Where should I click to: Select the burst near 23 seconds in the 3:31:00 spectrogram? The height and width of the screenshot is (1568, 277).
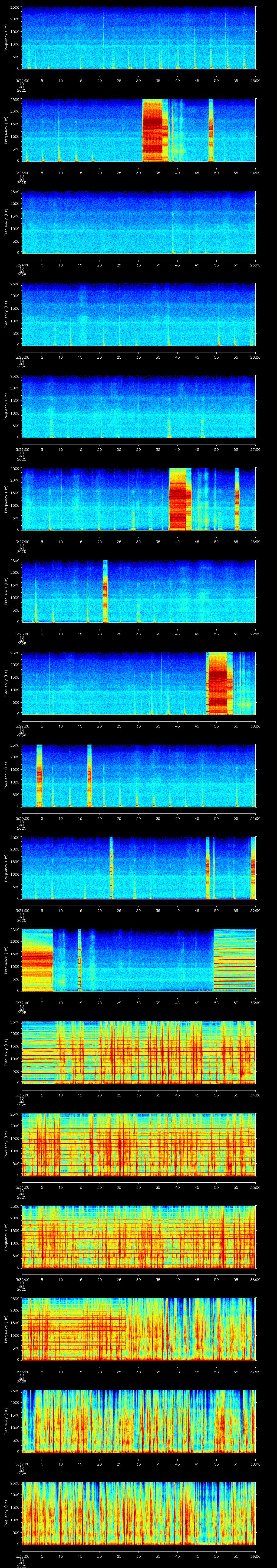click(x=111, y=868)
